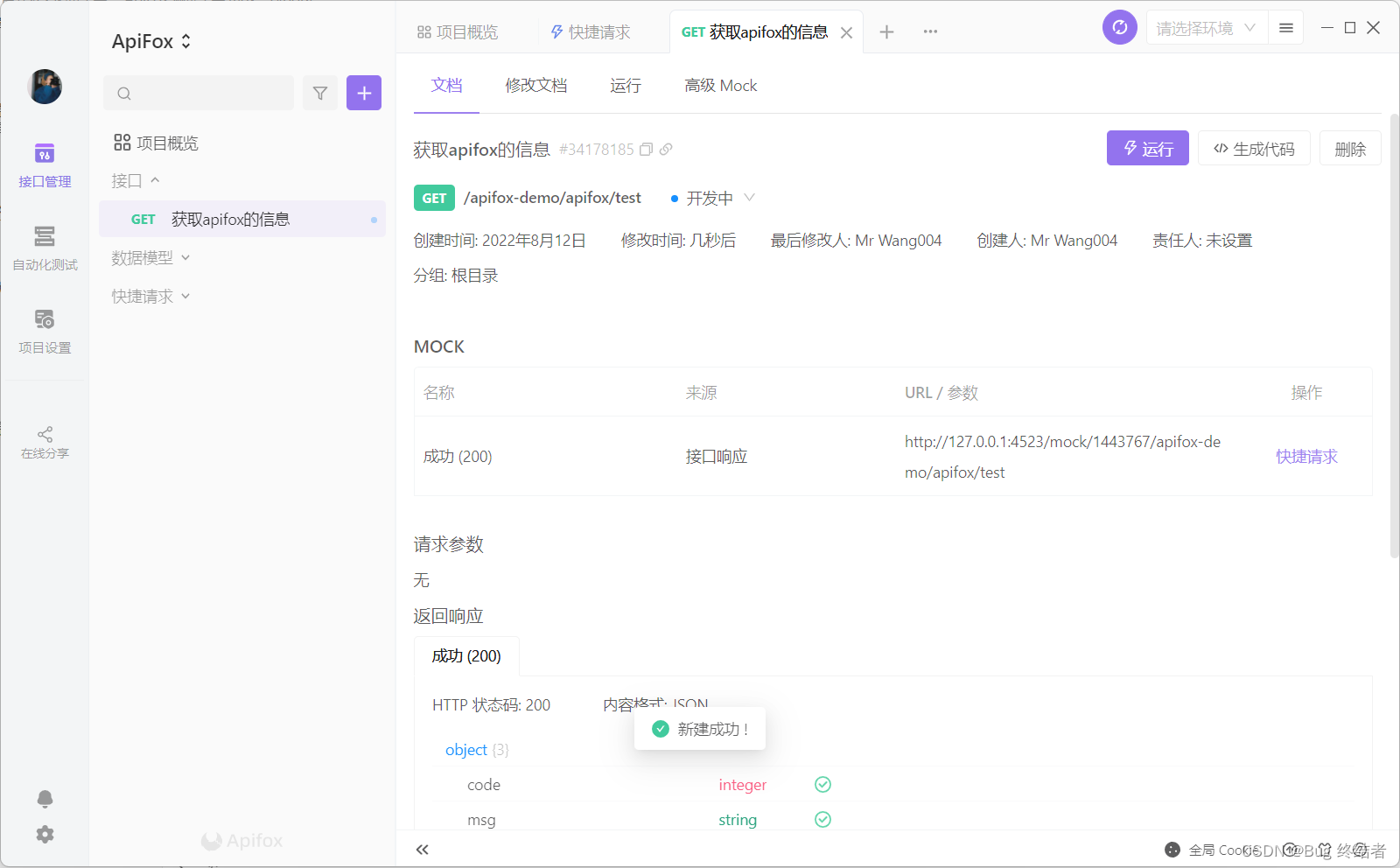Screen dimensions: 1400x868
Task: Expand the 数据模型 tree group
Action: (150, 257)
